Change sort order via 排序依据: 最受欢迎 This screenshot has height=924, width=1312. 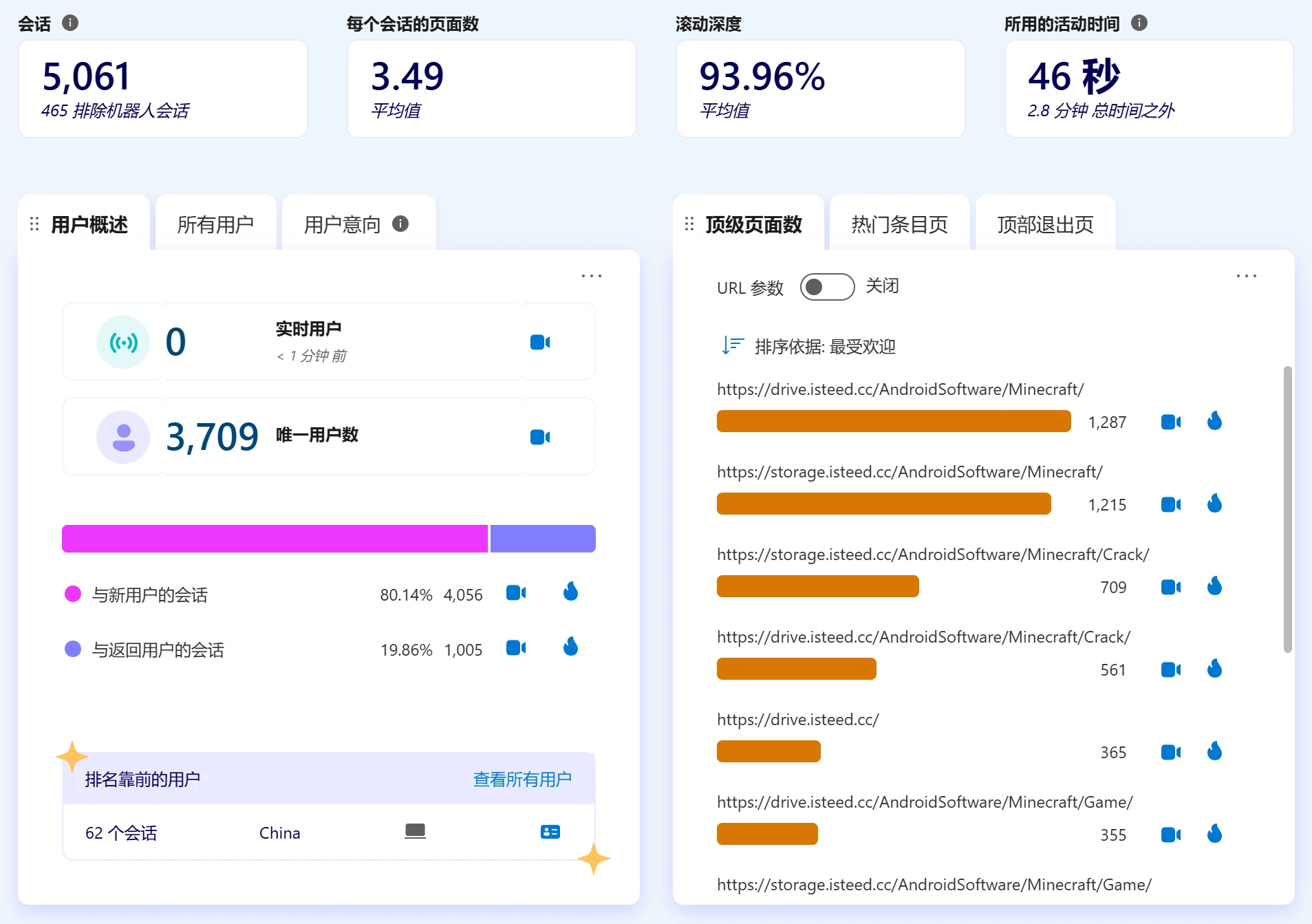coord(809,346)
